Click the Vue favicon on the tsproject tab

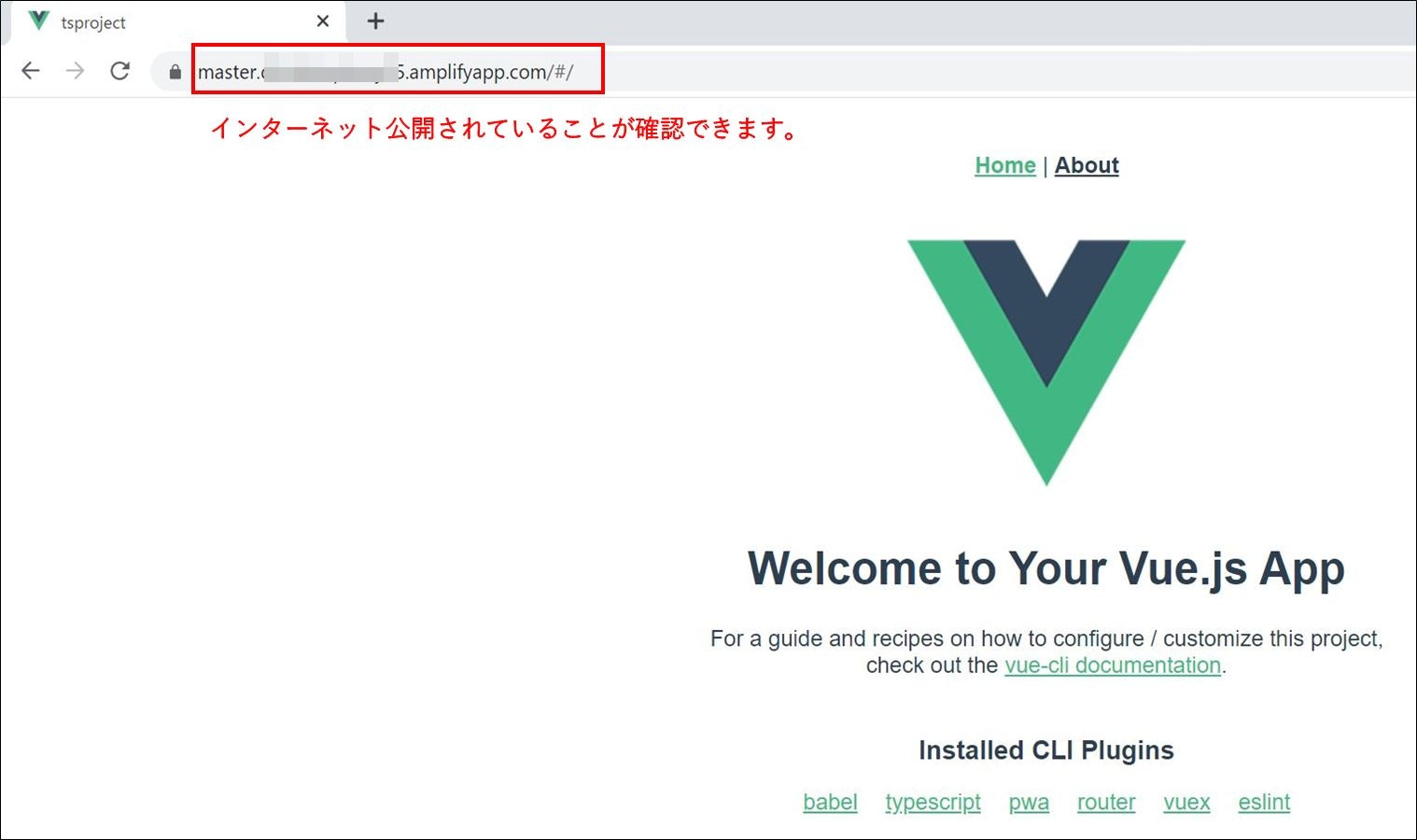tap(37, 21)
